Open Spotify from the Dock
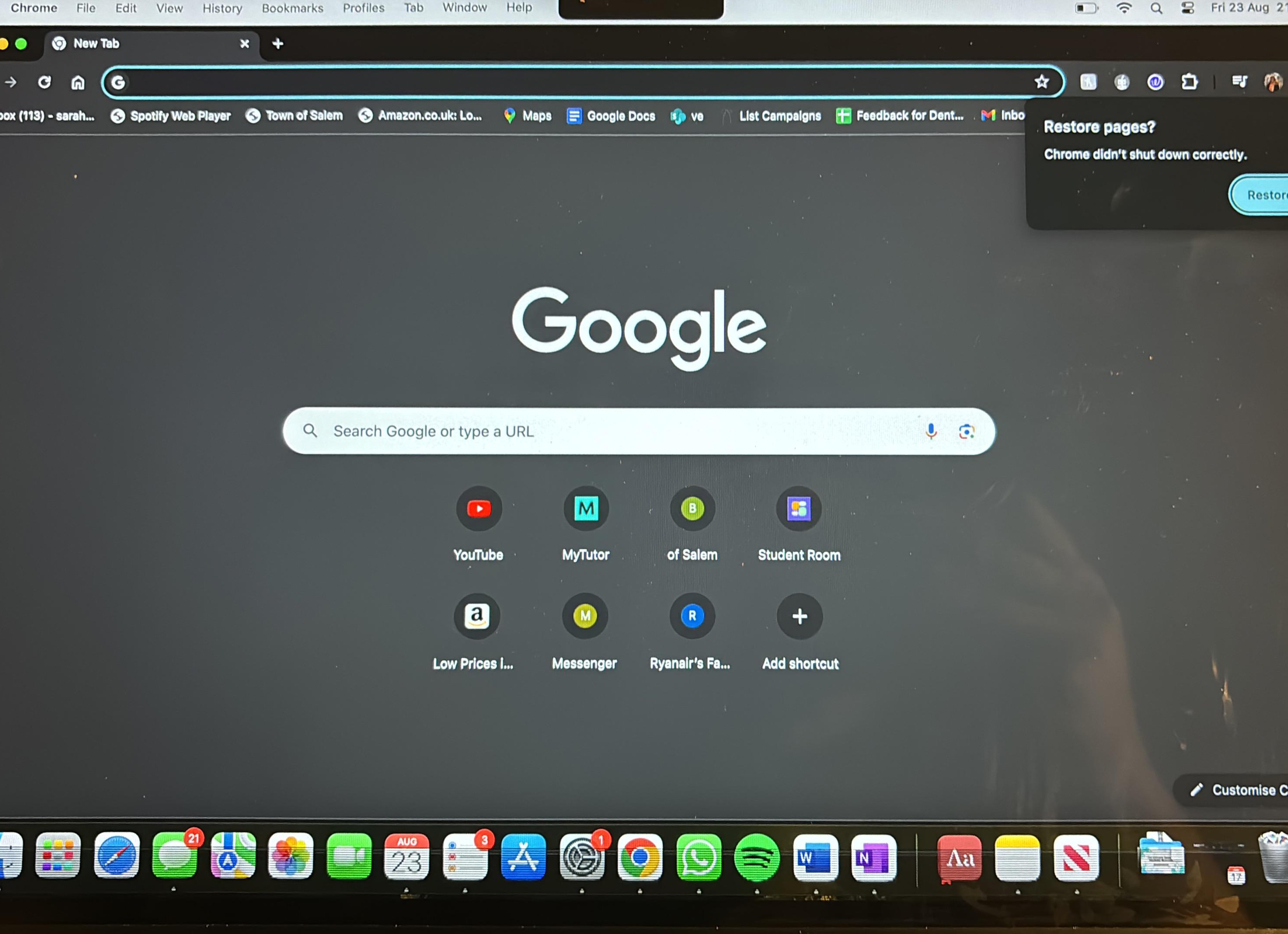Image resolution: width=1288 pixels, height=934 pixels. pos(757,857)
